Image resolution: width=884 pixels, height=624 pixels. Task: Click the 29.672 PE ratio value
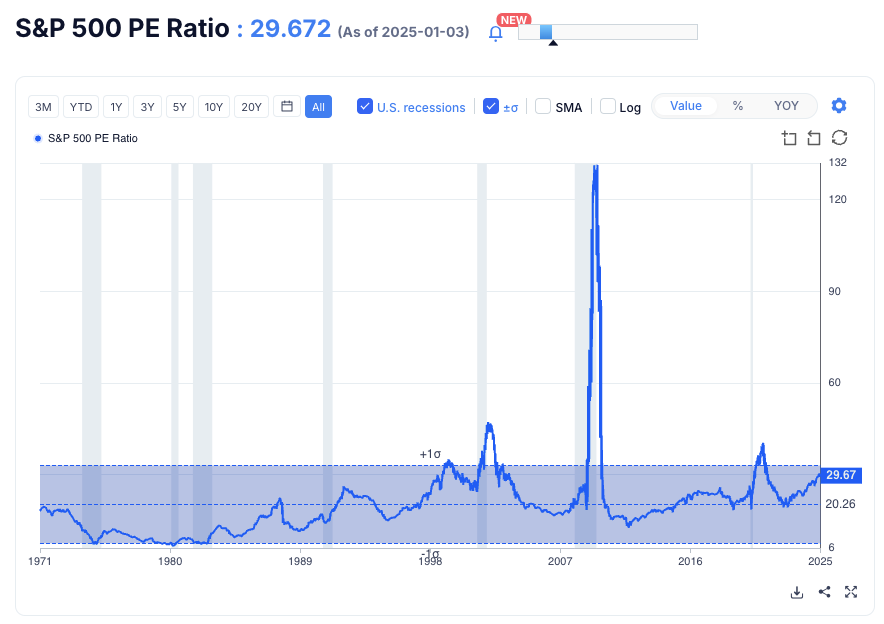coord(290,29)
